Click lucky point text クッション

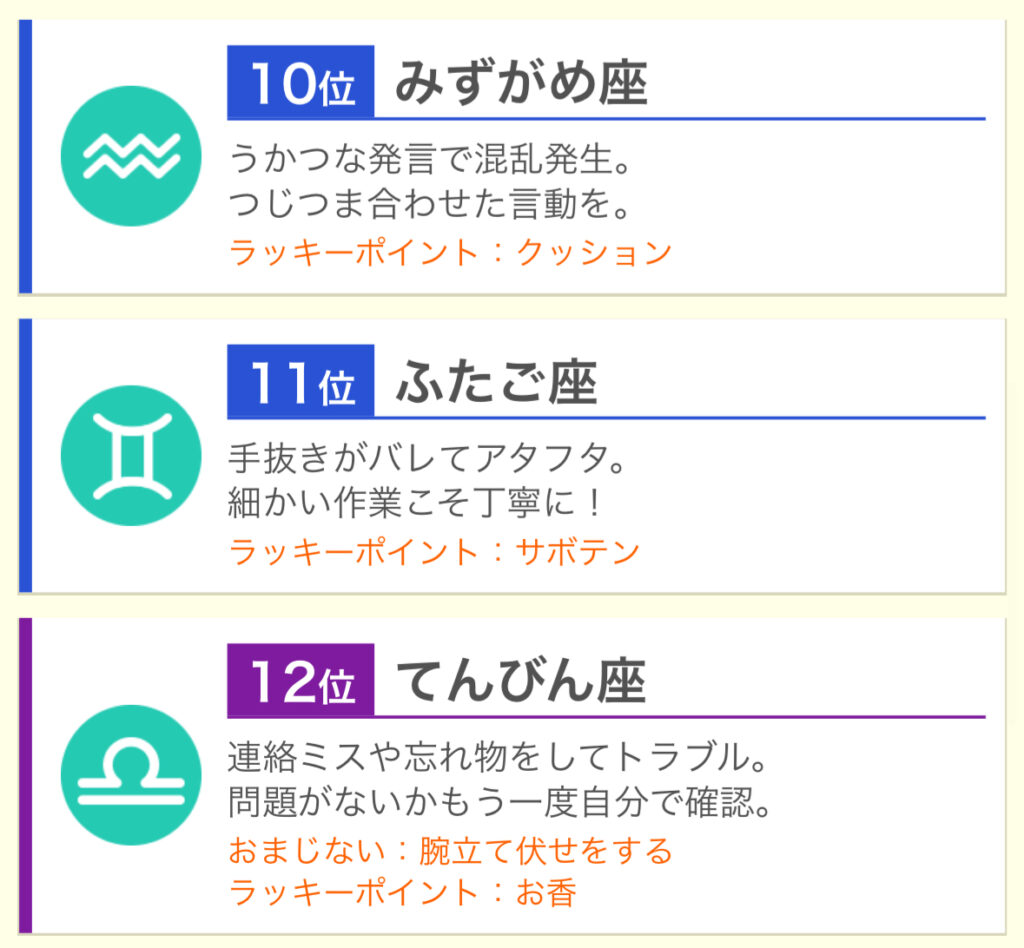tap(593, 252)
